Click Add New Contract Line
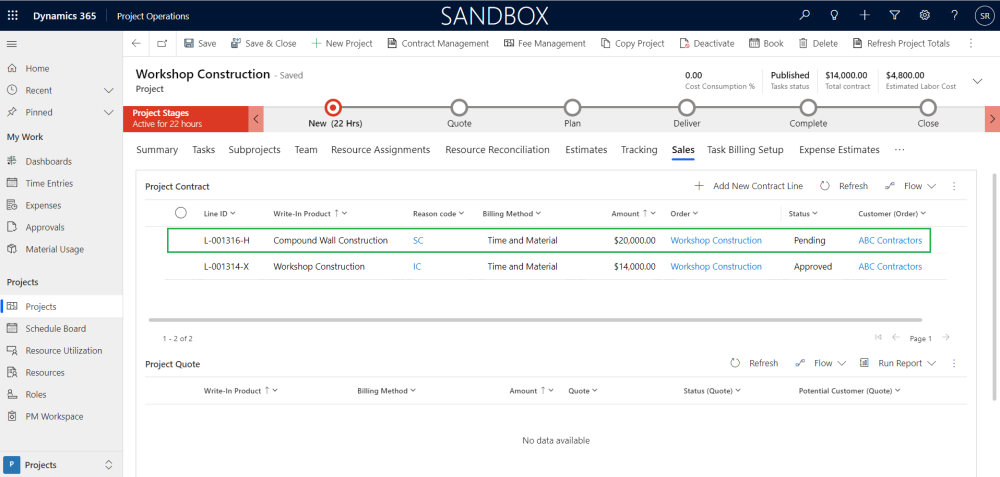This screenshot has width=1000, height=477. (749, 186)
